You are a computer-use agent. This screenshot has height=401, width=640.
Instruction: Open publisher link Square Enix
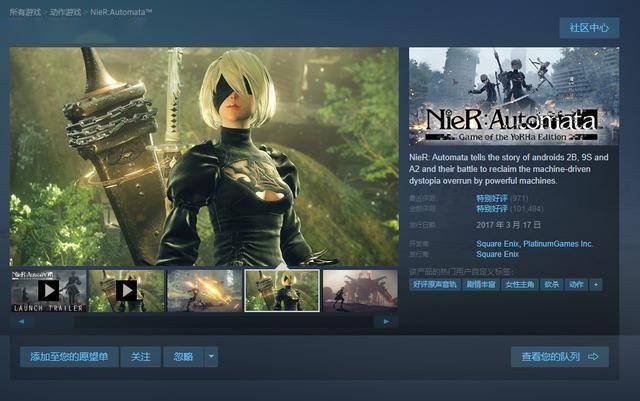click(x=498, y=254)
